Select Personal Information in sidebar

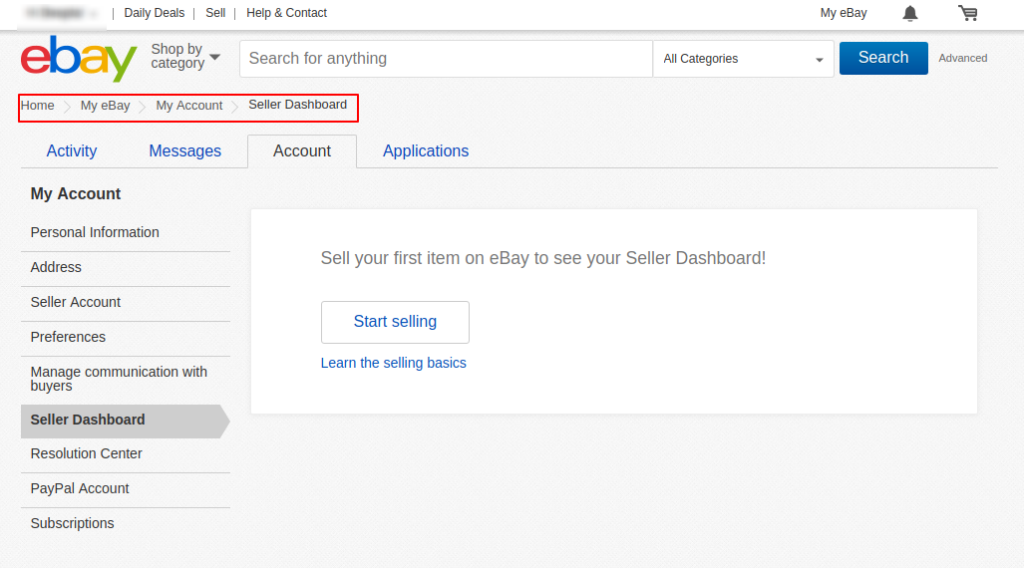click(95, 232)
